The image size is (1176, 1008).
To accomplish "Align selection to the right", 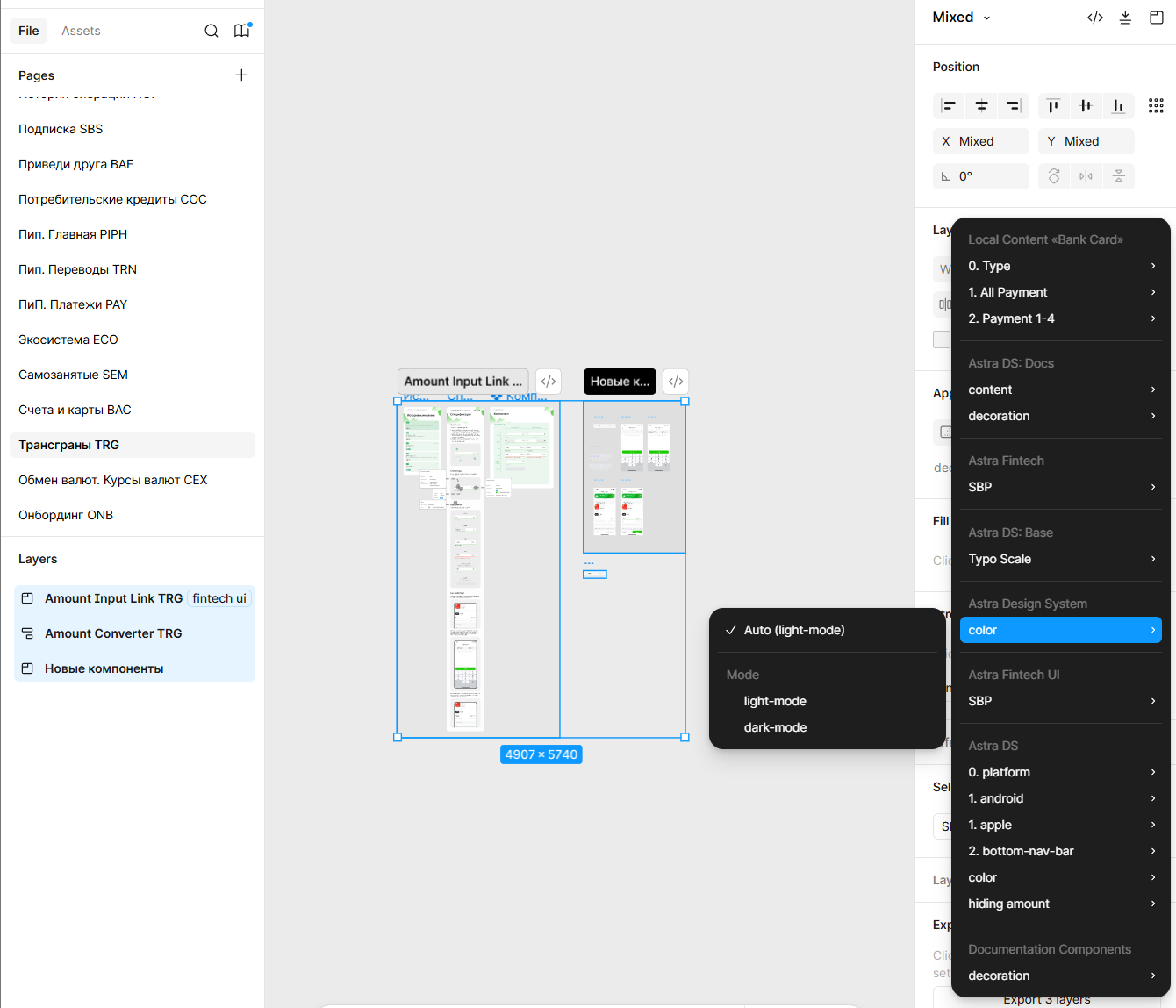I will 1014,106.
